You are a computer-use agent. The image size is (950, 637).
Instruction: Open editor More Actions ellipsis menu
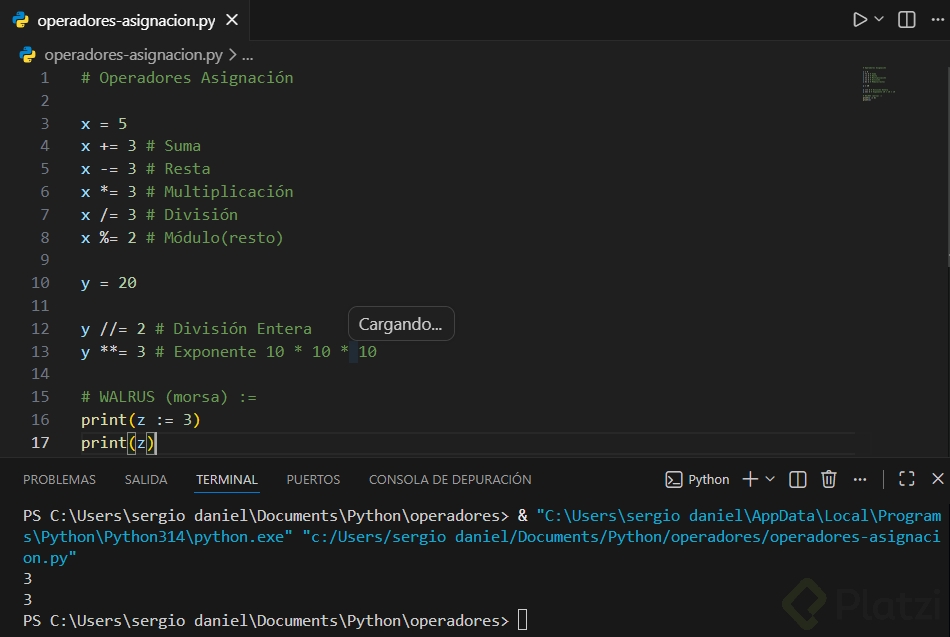click(x=936, y=19)
